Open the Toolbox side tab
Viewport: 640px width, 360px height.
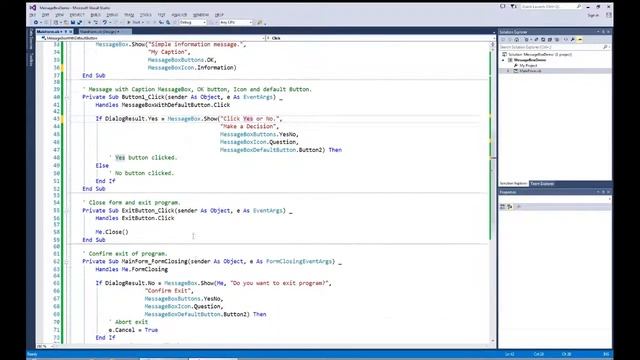30,60
